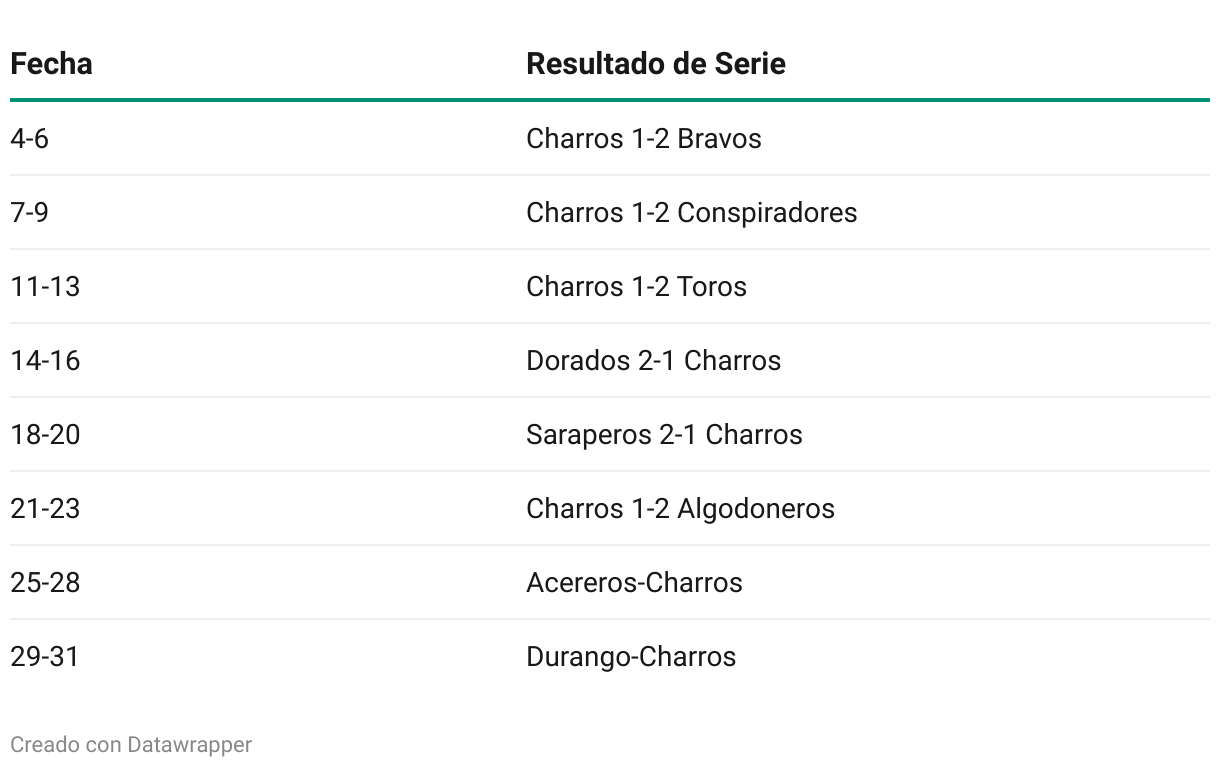This screenshot has width=1220, height=768.
Task: Click the 25-28 date cell
Action: [x=45, y=582]
